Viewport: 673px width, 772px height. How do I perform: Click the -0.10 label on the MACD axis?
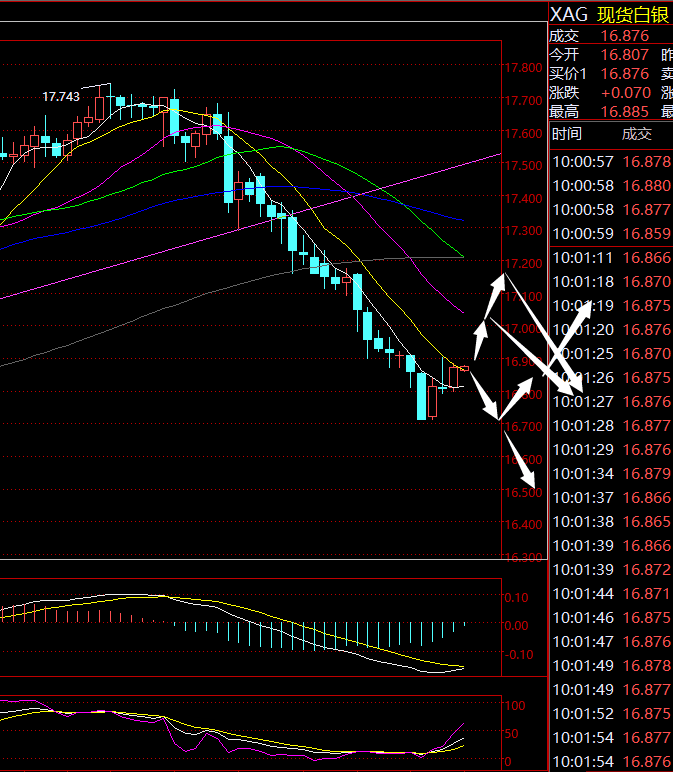519,655
